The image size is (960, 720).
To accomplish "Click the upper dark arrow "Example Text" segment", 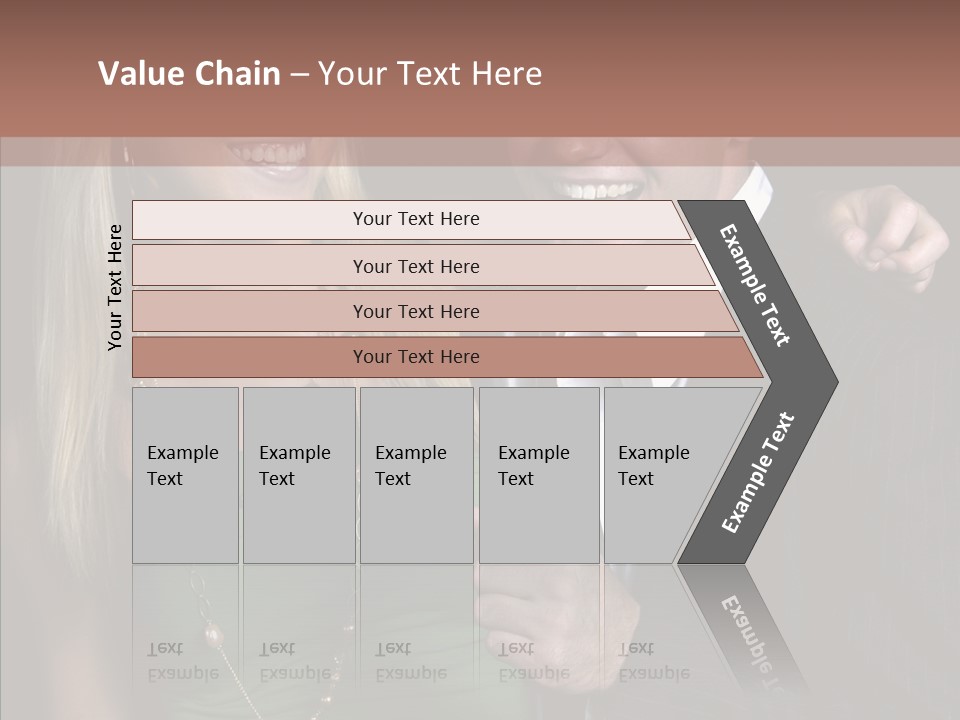I will tap(756, 285).
